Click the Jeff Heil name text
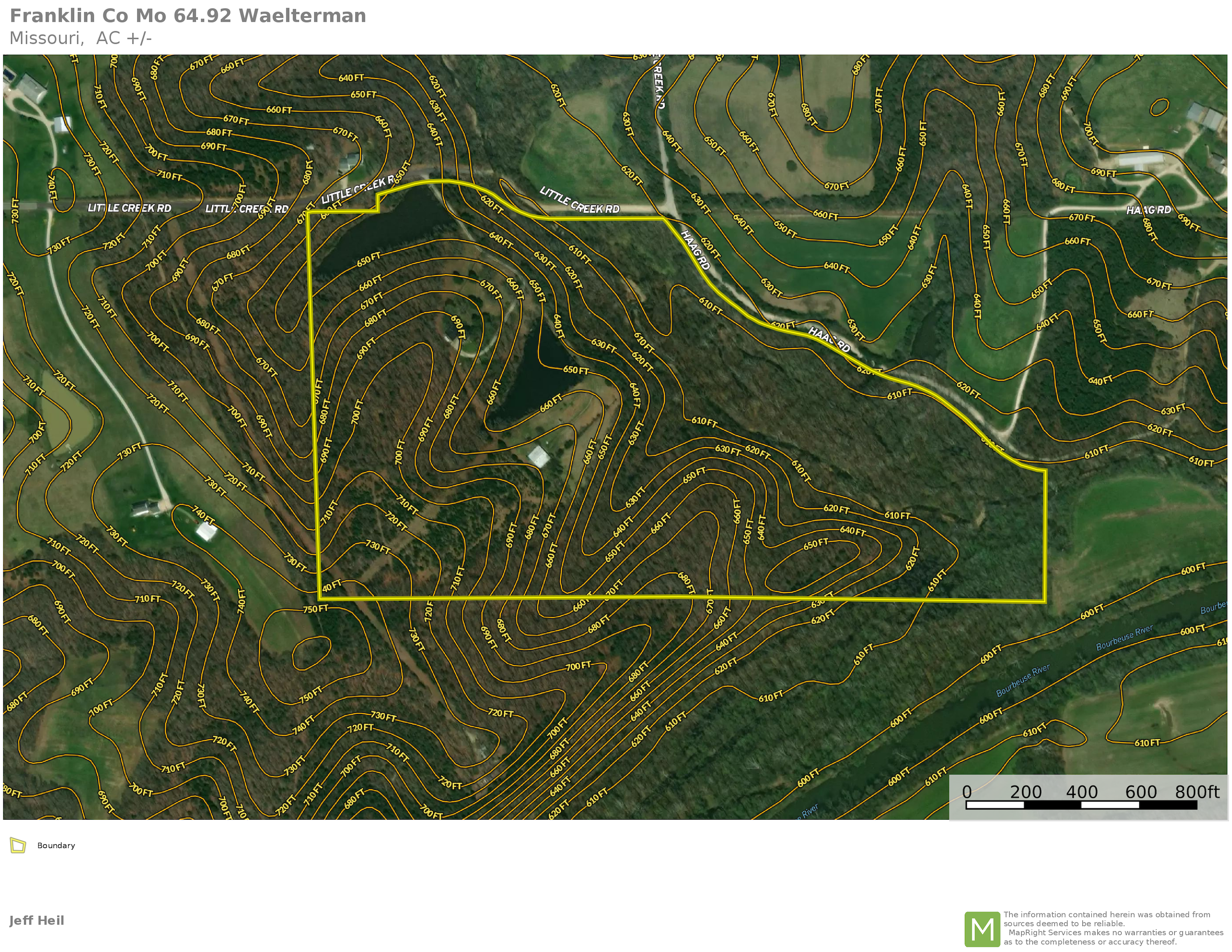 (x=37, y=920)
